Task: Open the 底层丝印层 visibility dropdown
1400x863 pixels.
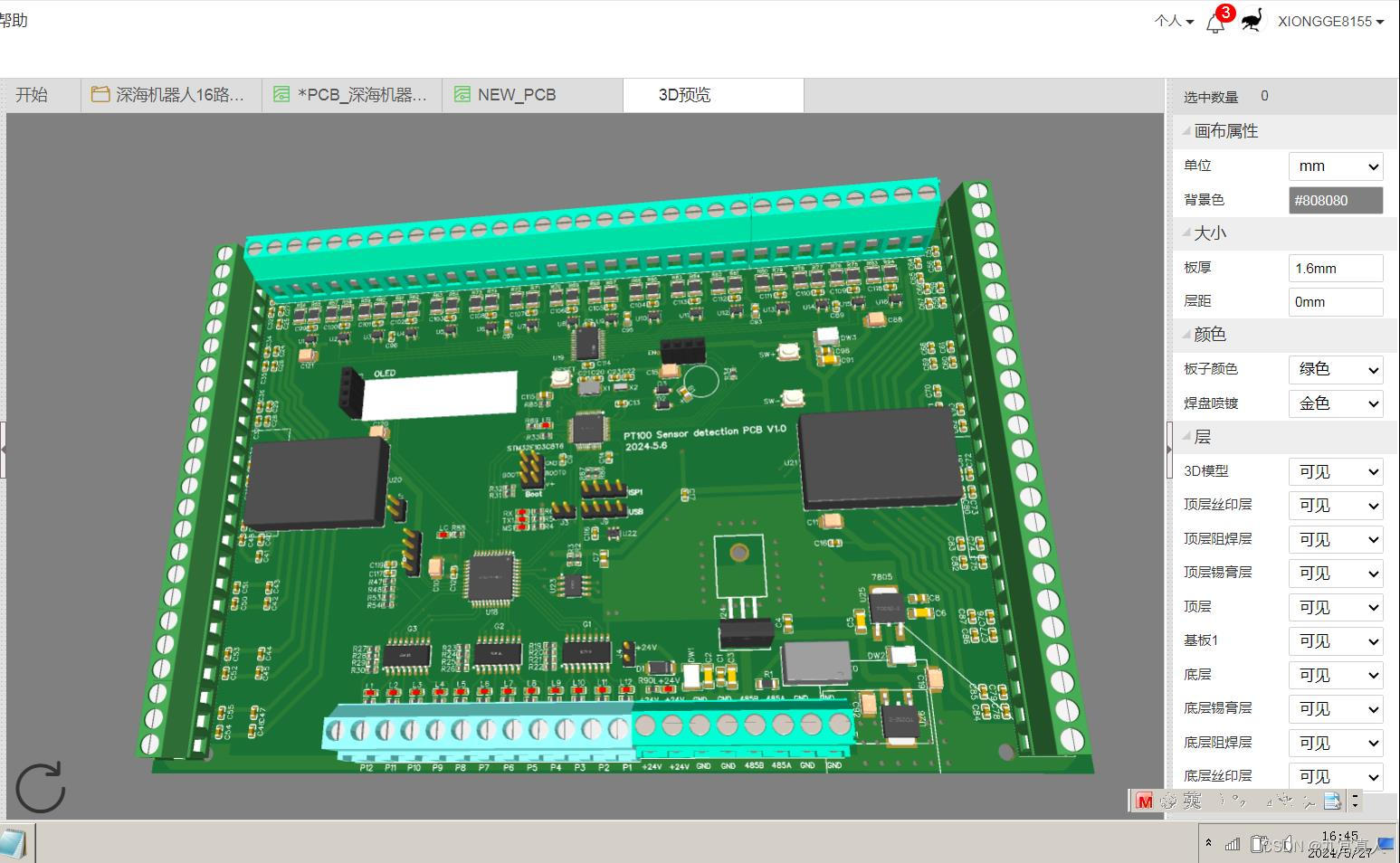Action: coord(1336,776)
